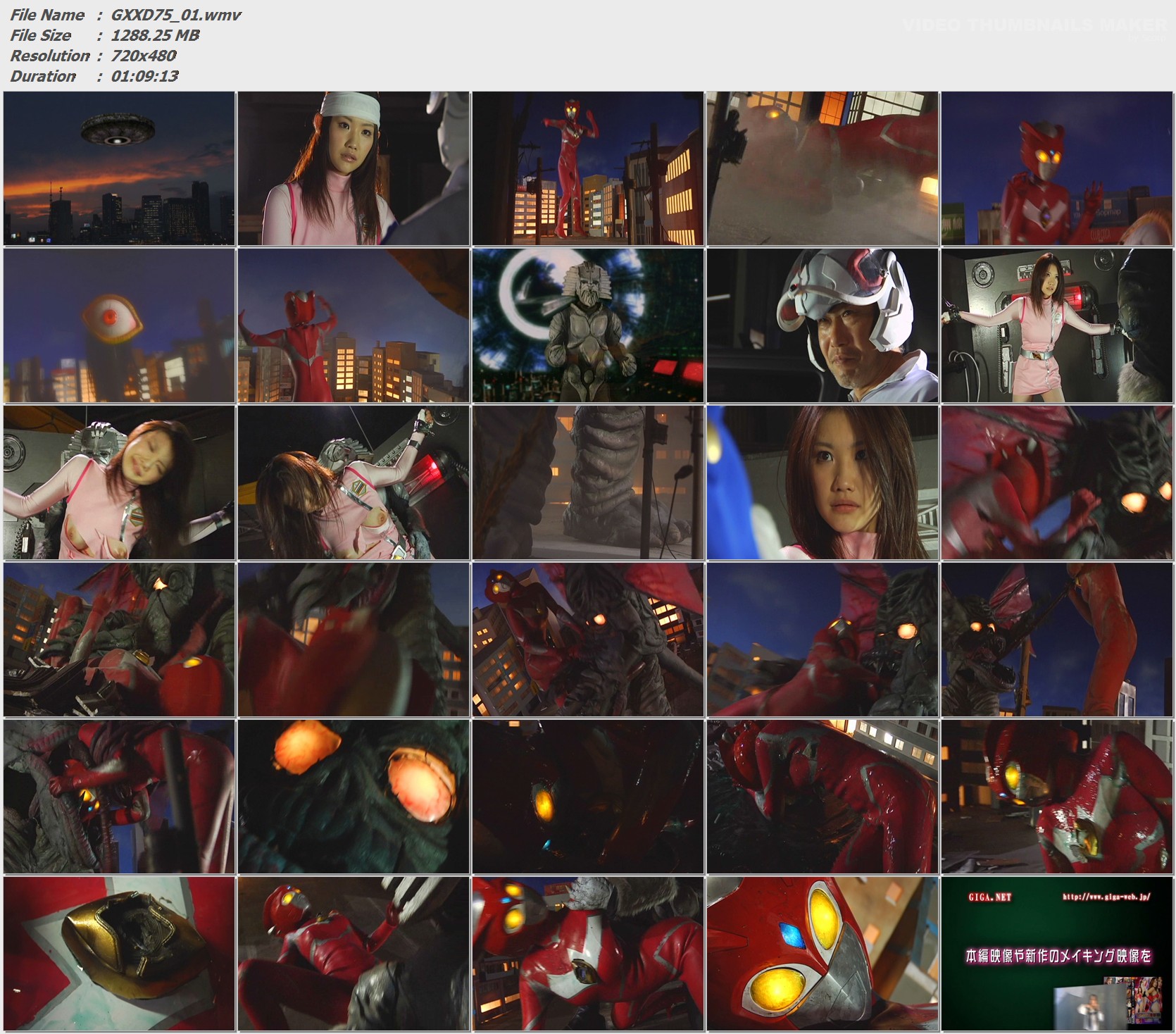Click the duration value 01:09:13
1176x1034 pixels.
pyautogui.click(x=144, y=76)
